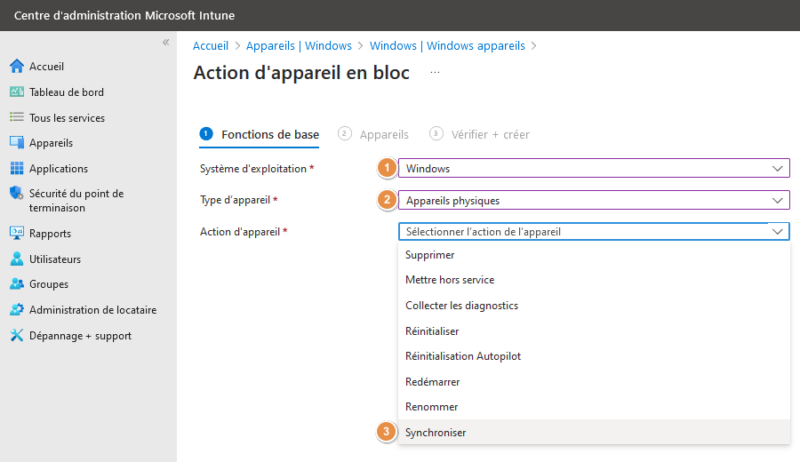Image resolution: width=800 pixels, height=462 pixels.
Task: Click the Rapports icon in sidebar
Action: click(x=16, y=234)
